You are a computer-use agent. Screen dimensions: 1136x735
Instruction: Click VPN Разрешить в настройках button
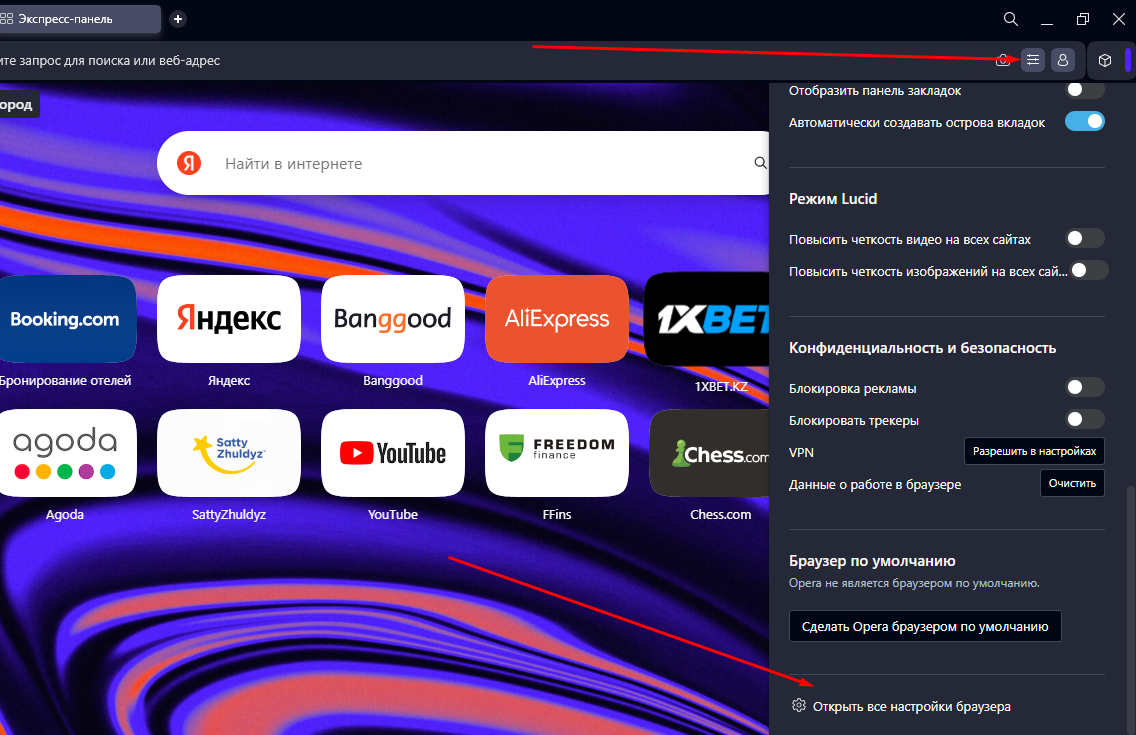pos(1034,451)
